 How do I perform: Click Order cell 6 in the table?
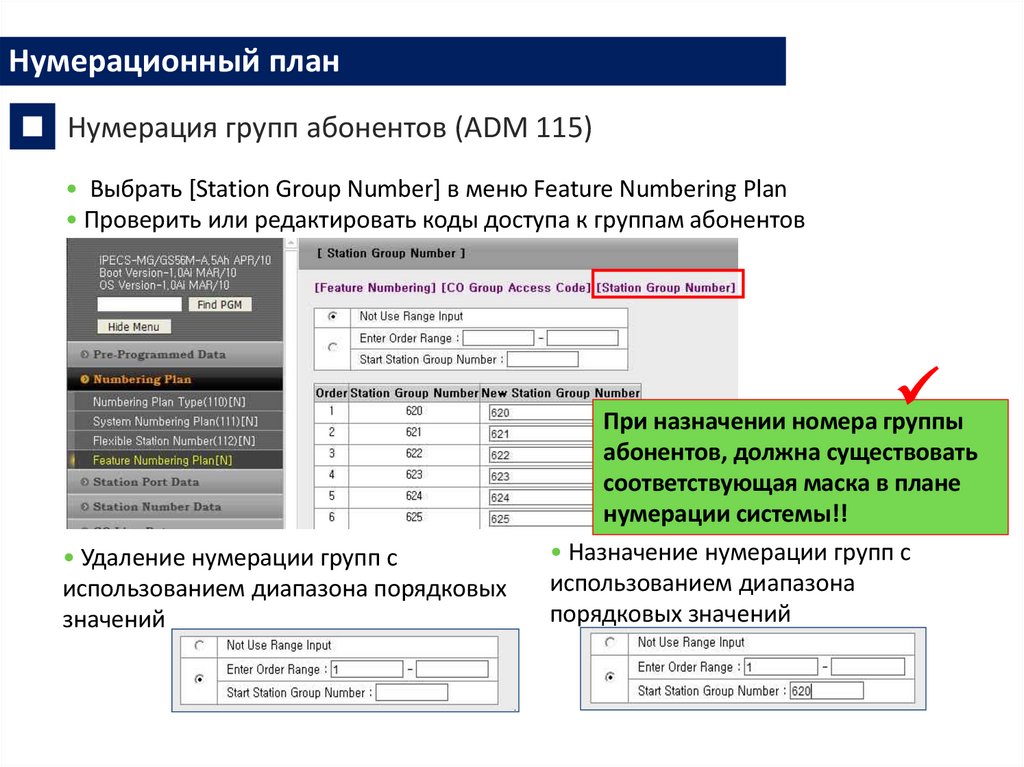point(331,517)
